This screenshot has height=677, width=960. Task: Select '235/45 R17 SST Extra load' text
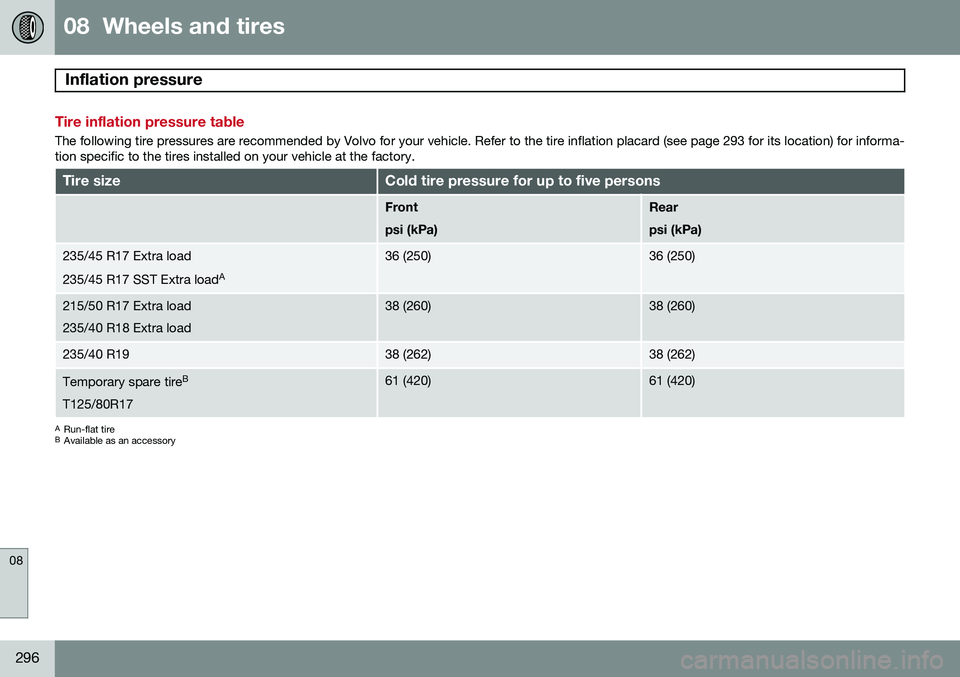tap(140, 279)
